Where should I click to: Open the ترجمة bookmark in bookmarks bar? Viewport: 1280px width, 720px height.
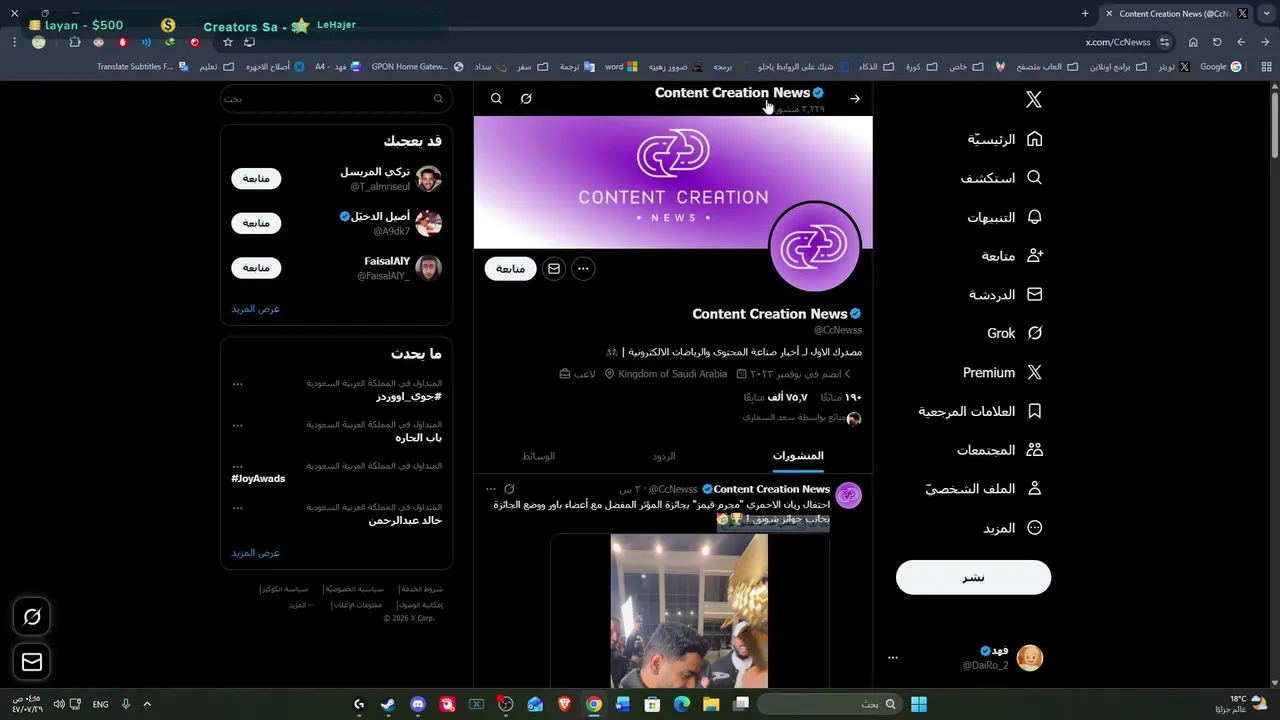point(577,67)
